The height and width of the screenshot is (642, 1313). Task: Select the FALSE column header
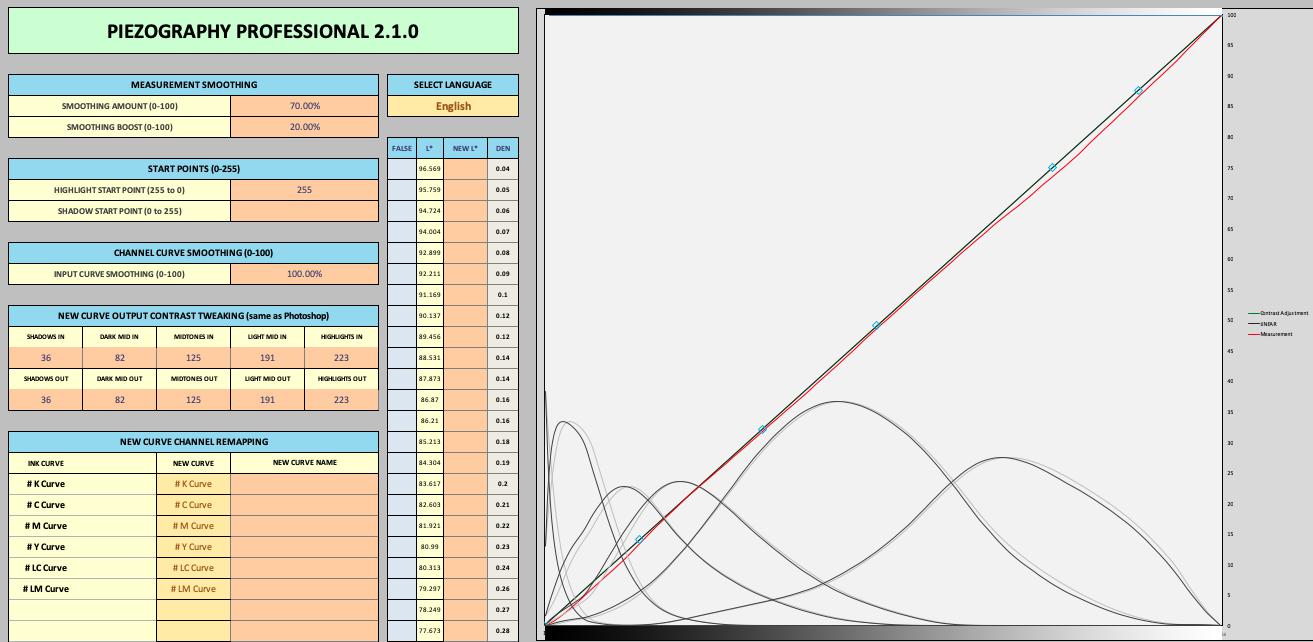pos(402,148)
